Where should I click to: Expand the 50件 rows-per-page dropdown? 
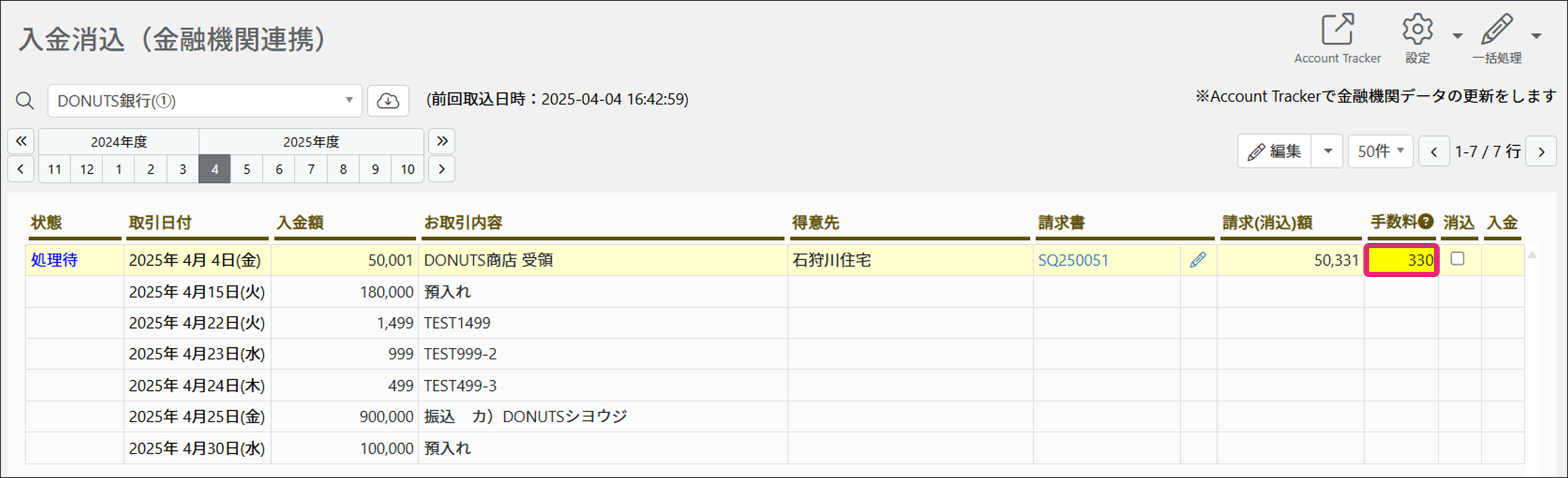(x=1380, y=151)
